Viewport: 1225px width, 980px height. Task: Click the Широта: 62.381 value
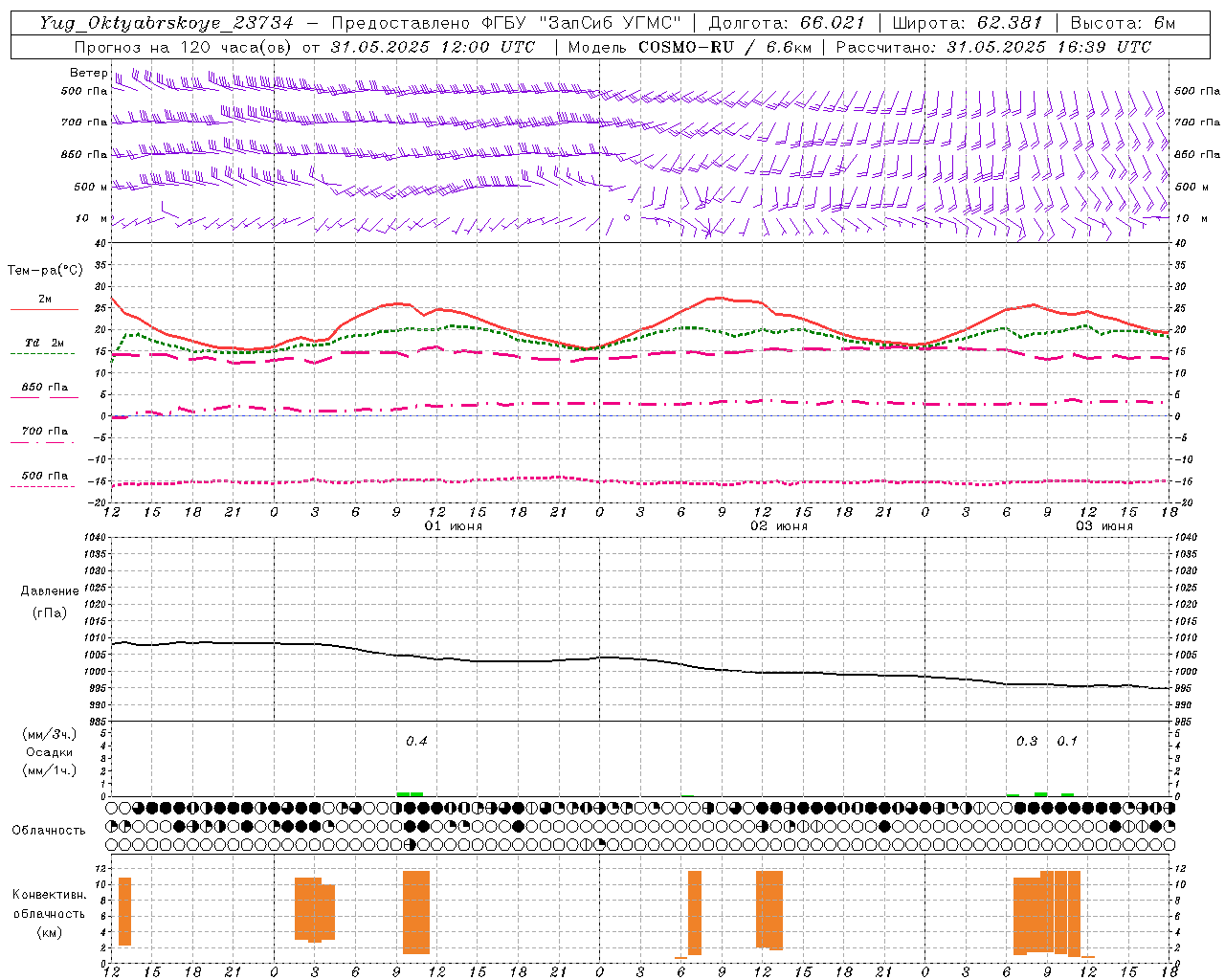(x=968, y=23)
